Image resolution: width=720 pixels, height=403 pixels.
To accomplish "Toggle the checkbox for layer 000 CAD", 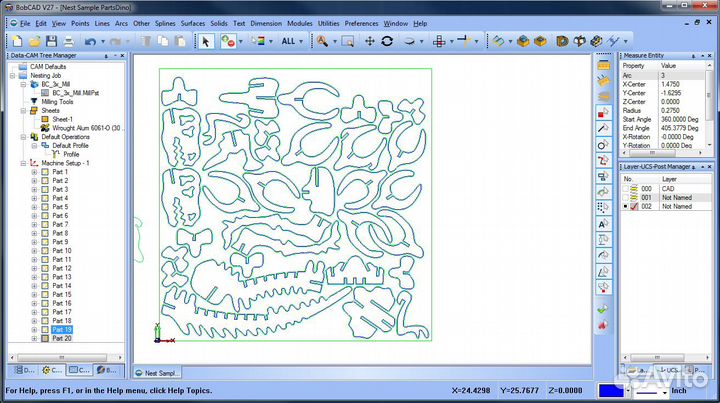I will (626, 188).
